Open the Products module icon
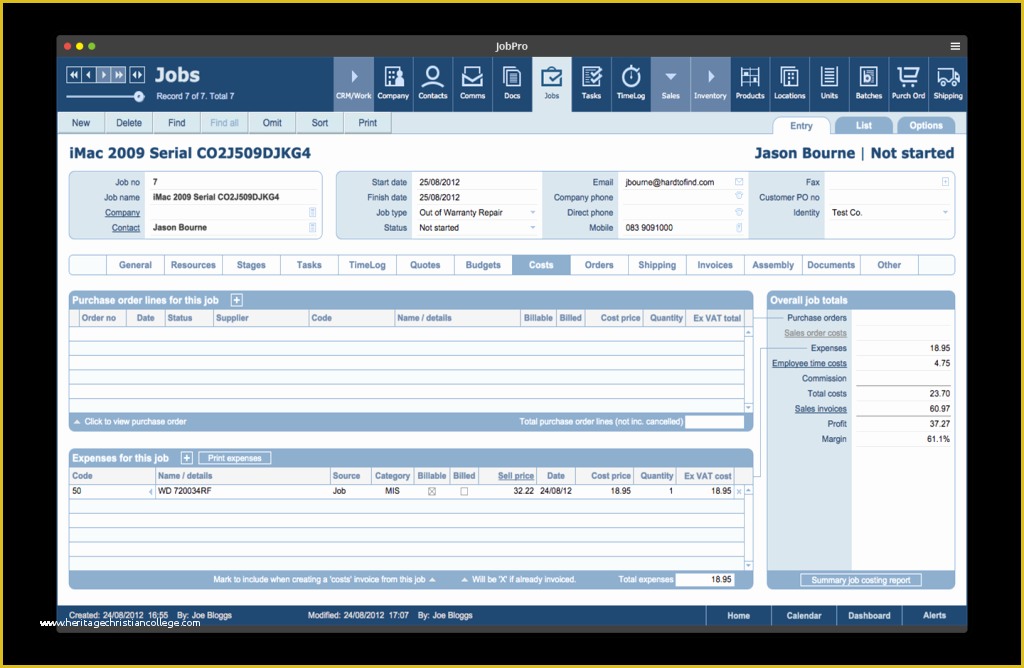Image resolution: width=1024 pixels, height=668 pixels. [x=750, y=84]
